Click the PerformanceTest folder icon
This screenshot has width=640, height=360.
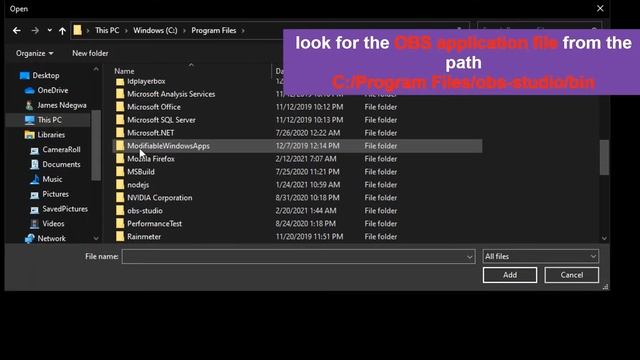coord(120,224)
